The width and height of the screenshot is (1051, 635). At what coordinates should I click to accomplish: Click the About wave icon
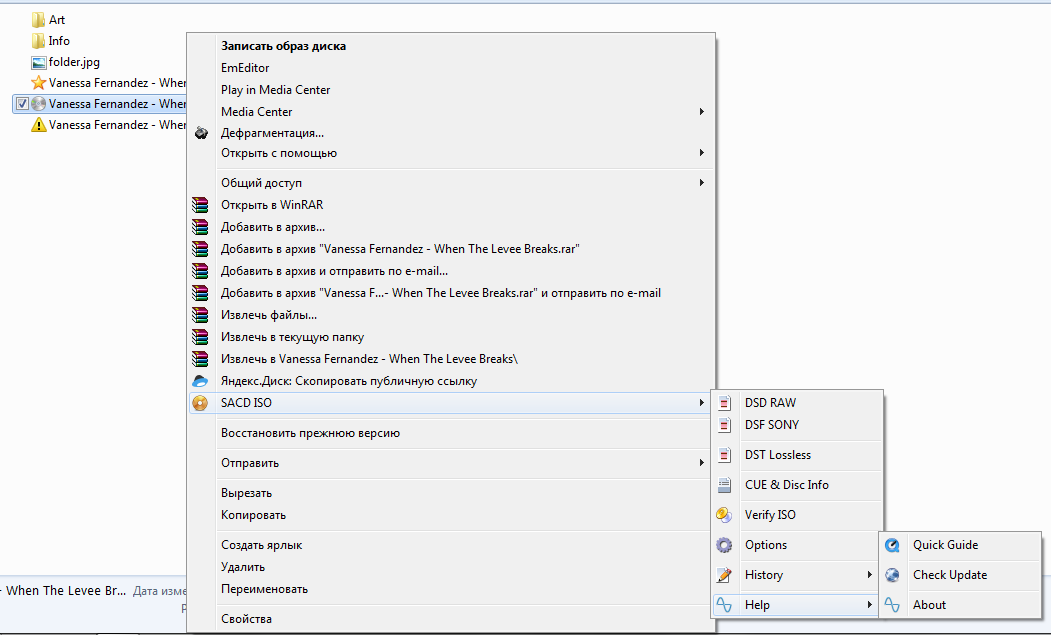click(x=892, y=605)
